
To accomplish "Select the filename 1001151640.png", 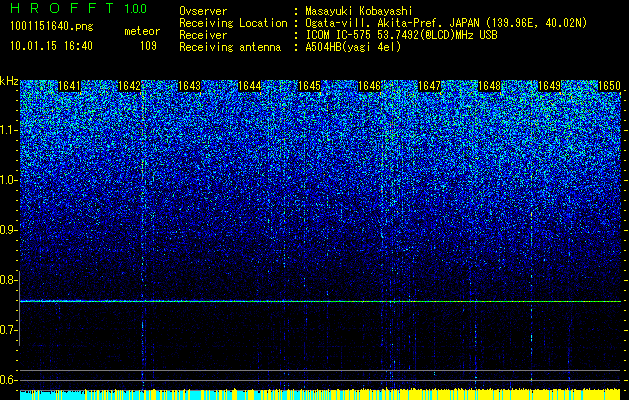I will tap(52, 27).
